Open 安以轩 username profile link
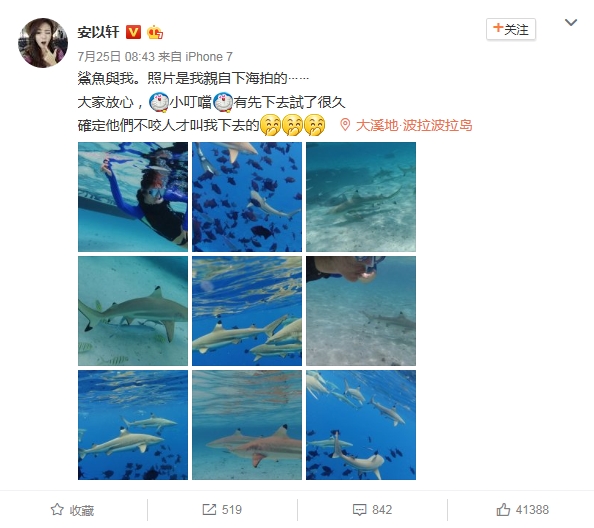 coord(98,32)
